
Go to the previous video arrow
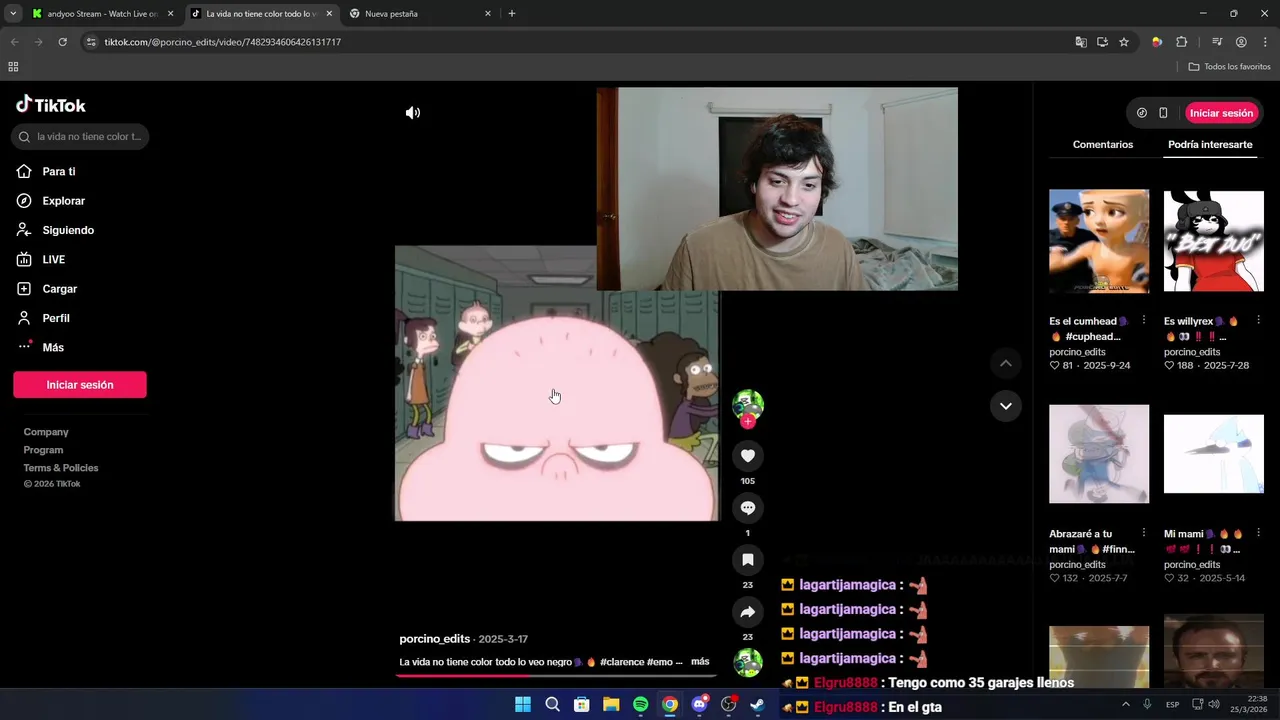point(1006,363)
